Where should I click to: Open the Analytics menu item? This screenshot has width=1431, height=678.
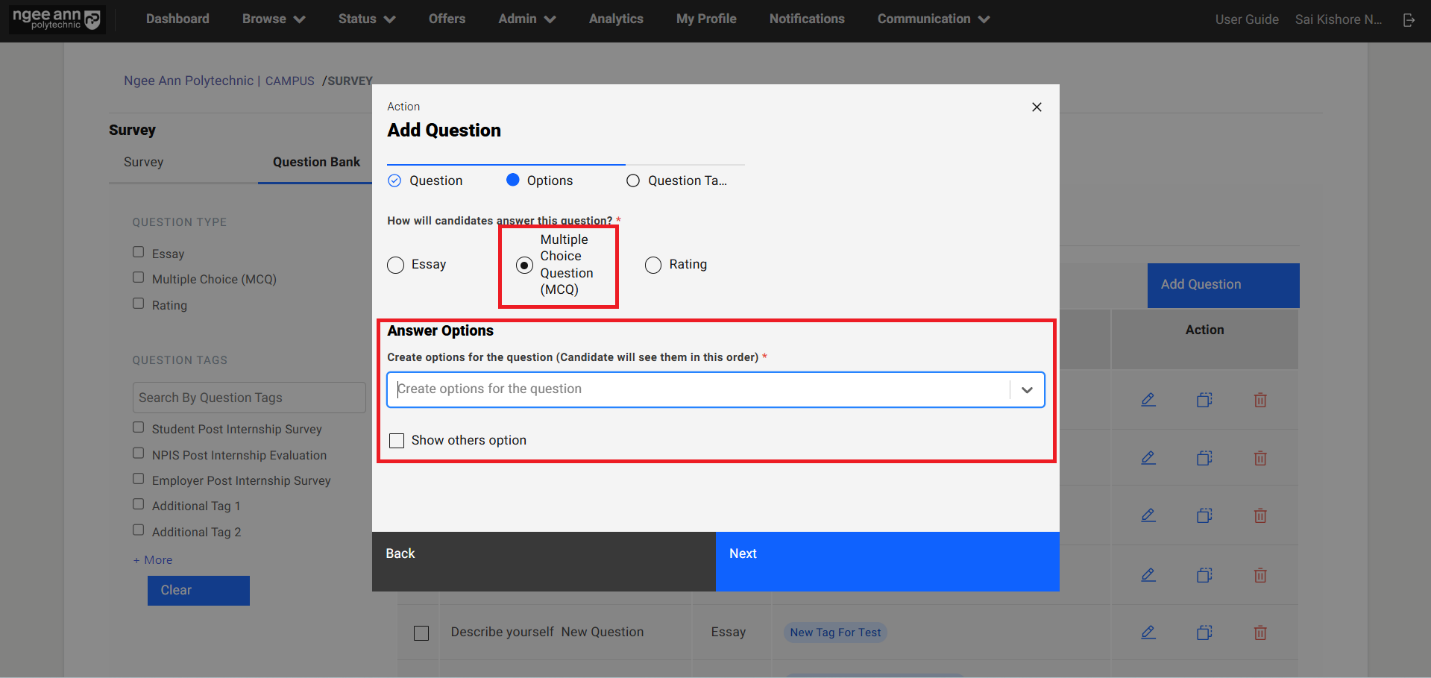(x=616, y=19)
